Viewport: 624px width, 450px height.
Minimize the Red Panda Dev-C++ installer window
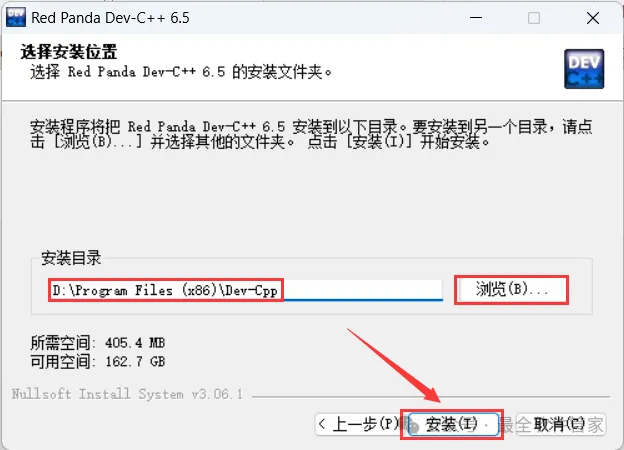[476, 18]
